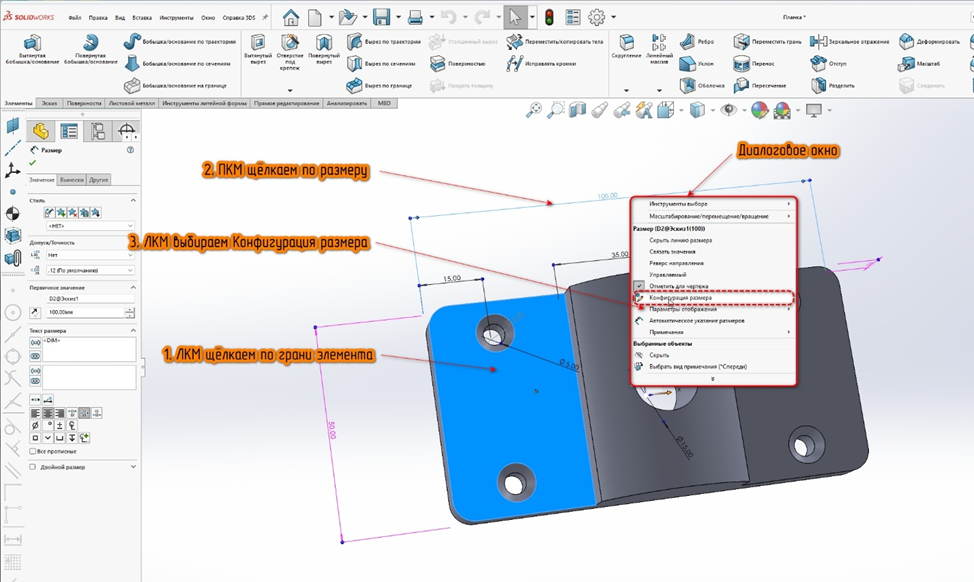Enable the Двойной размер checkbox
974x582 pixels.
pos(33,466)
